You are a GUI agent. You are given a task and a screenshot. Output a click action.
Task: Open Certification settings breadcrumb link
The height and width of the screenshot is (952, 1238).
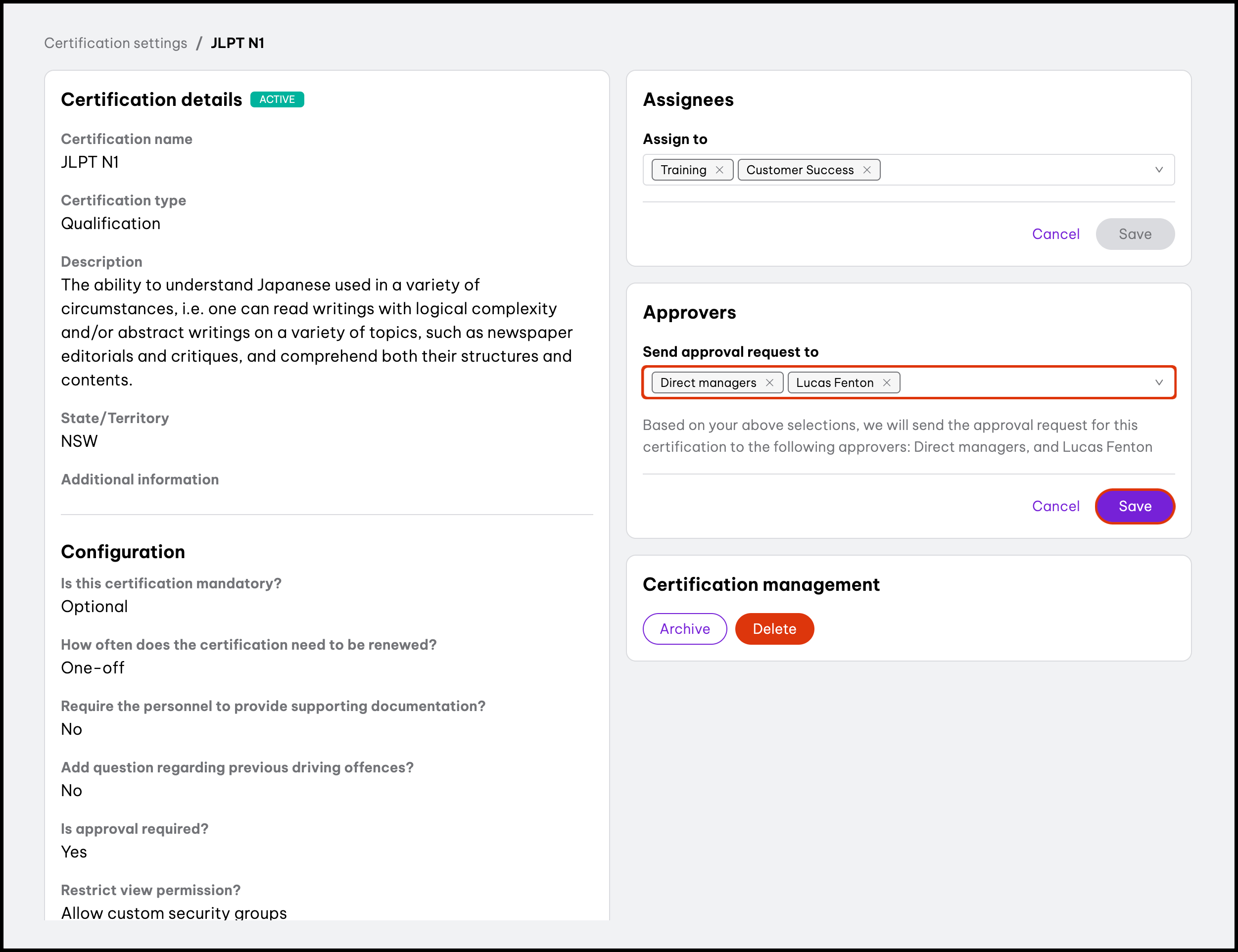click(x=116, y=43)
